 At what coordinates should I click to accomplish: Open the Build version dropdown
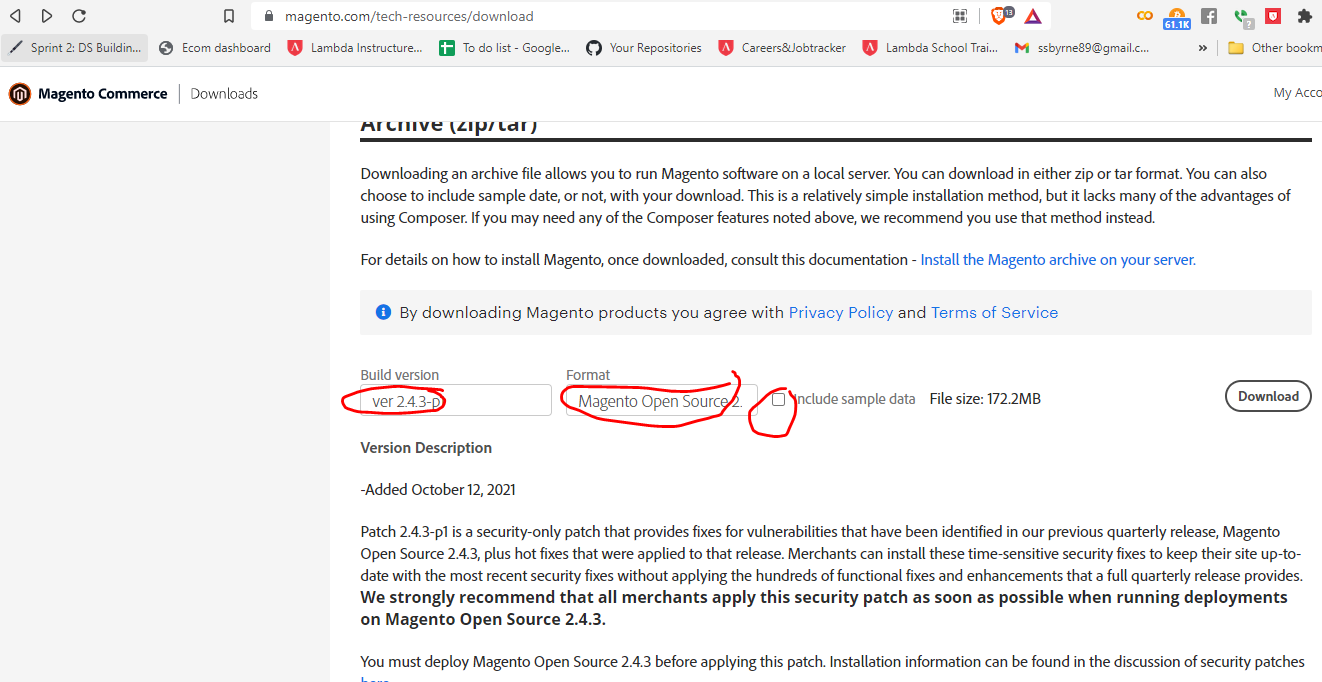pos(456,400)
